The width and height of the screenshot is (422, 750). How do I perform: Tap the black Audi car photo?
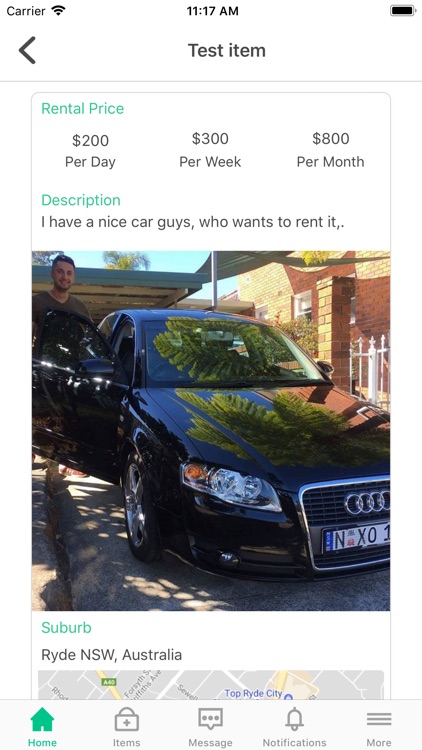[211, 430]
